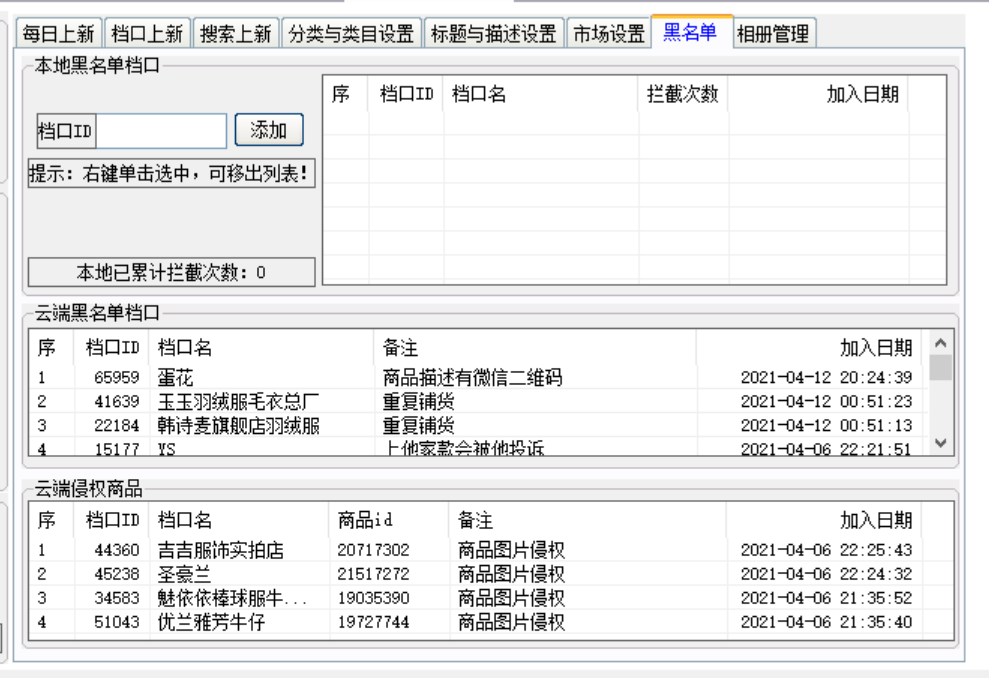This screenshot has height=678, width=989.
Task: Click the 档口ID 22184 cell
Action: [117, 425]
